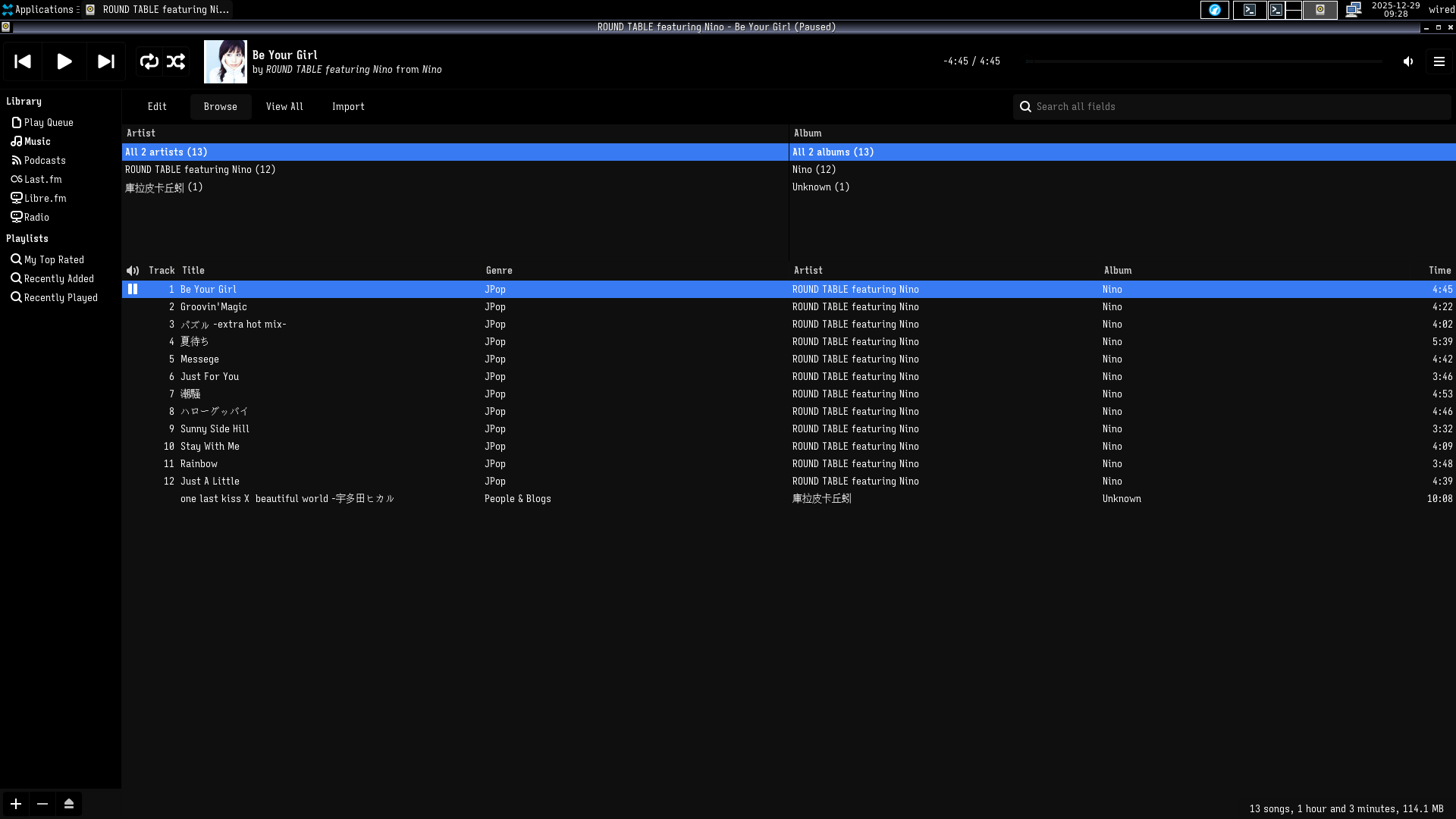The width and height of the screenshot is (1456, 819).
Task: Skip to next track
Action: [x=106, y=61]
